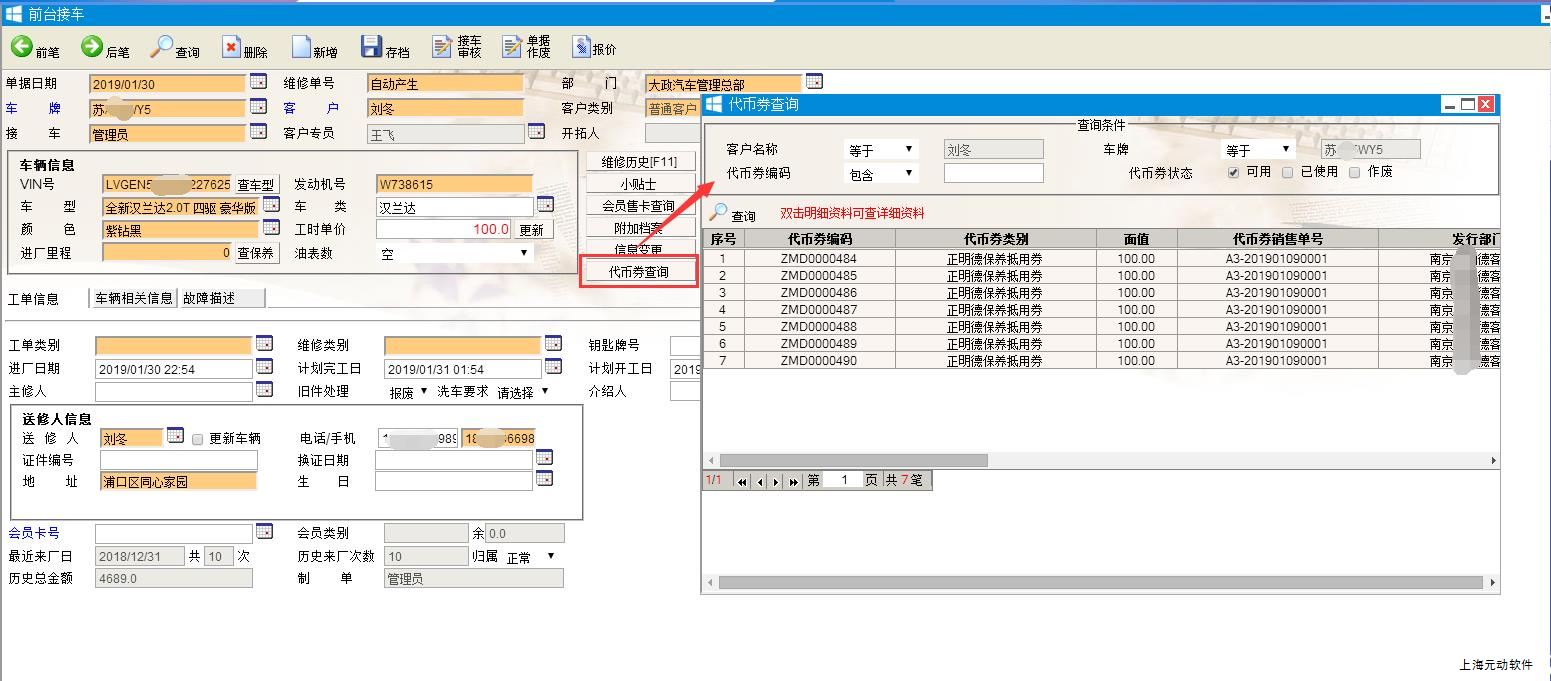Click the 接车审核 review icon
Viewport: 1551px width, 681px height.
tap(442, 47)
